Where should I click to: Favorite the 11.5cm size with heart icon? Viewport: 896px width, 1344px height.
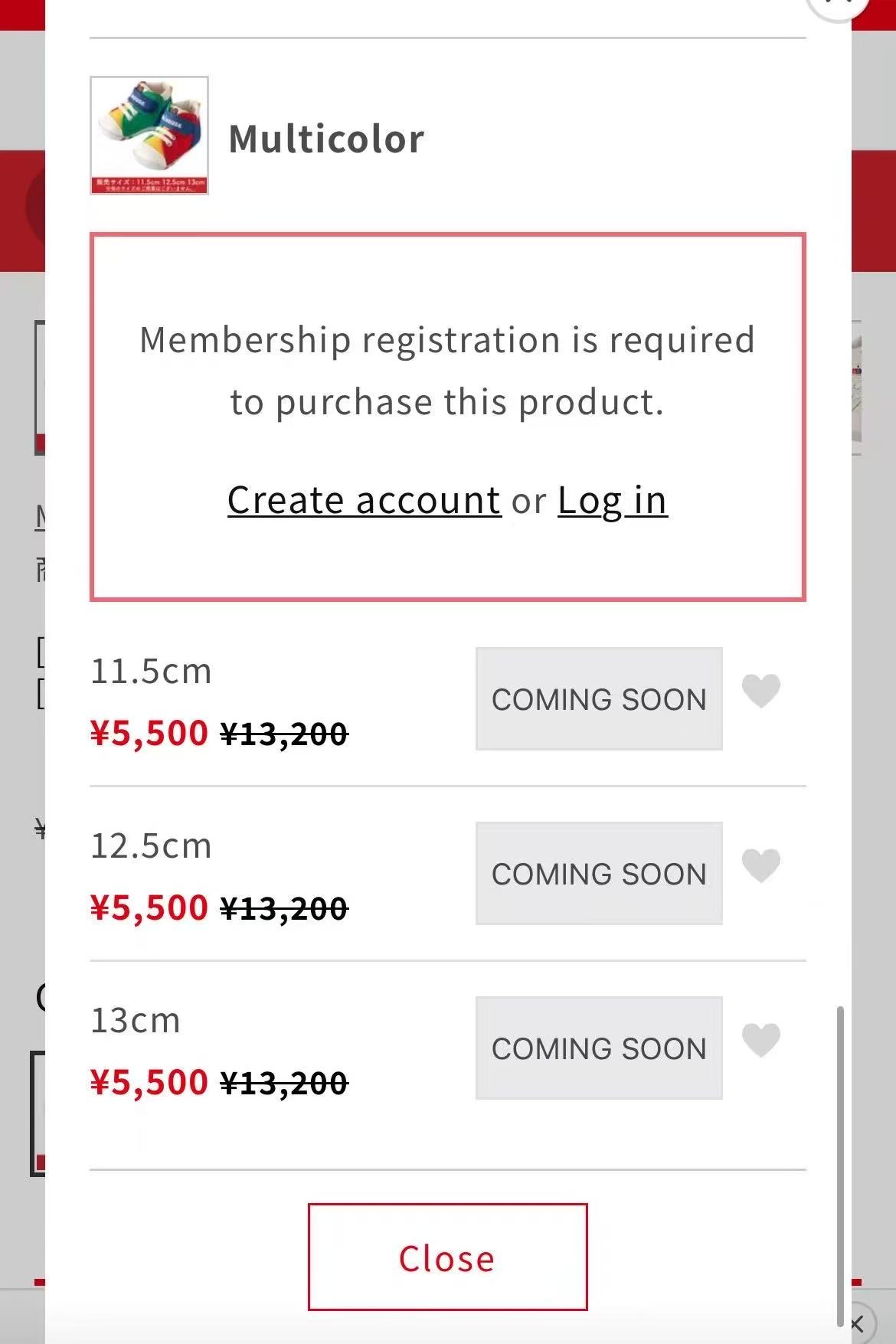pyautogui.click(x=760, y=691)
